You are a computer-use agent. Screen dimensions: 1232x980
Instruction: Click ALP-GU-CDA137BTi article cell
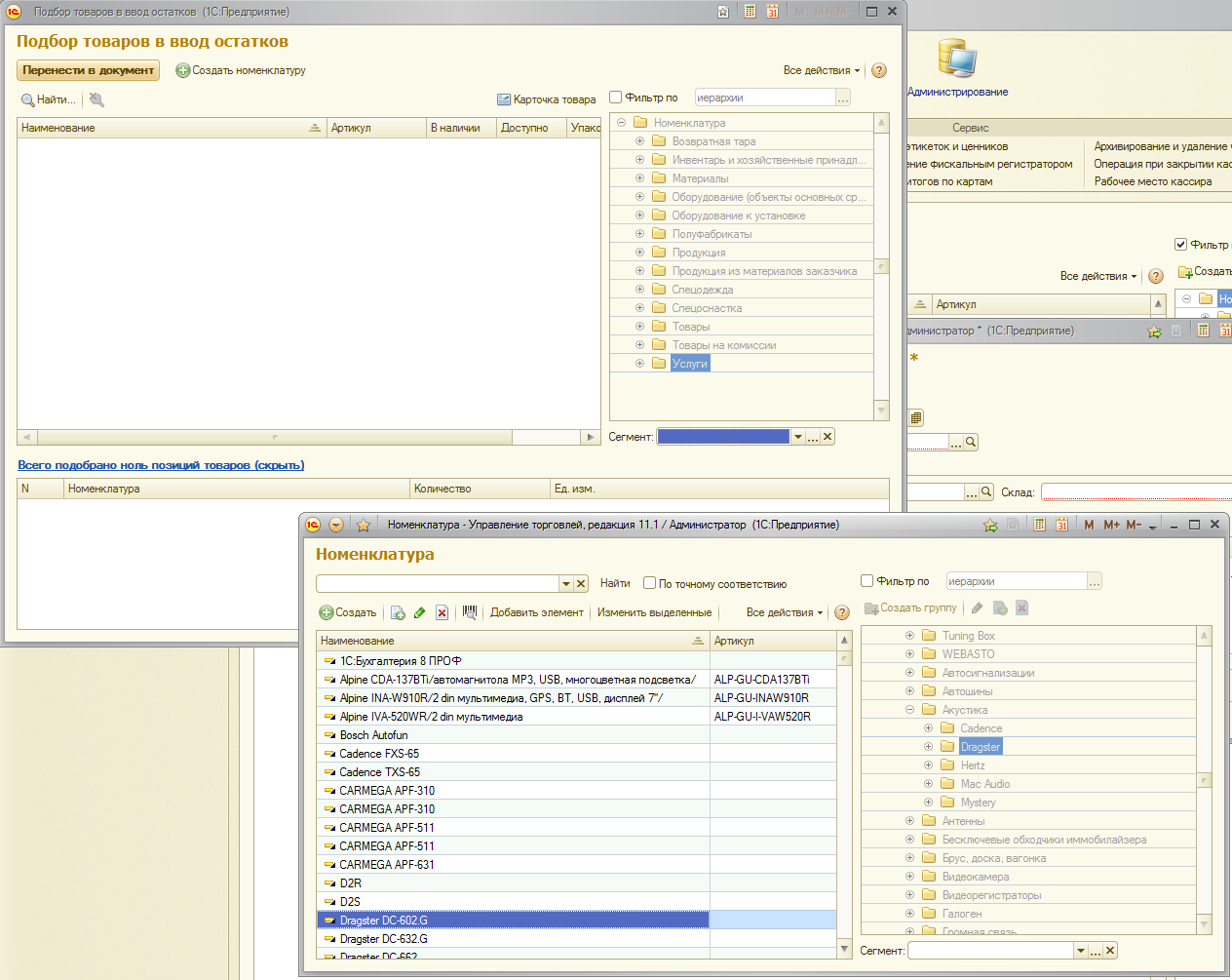(x=773, y=680)
